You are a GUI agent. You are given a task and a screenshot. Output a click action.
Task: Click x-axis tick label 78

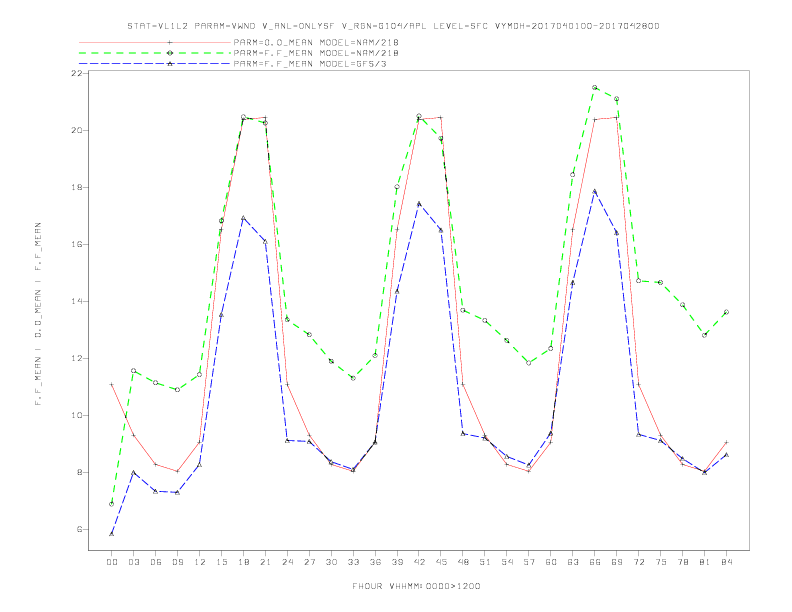(682, 562)
